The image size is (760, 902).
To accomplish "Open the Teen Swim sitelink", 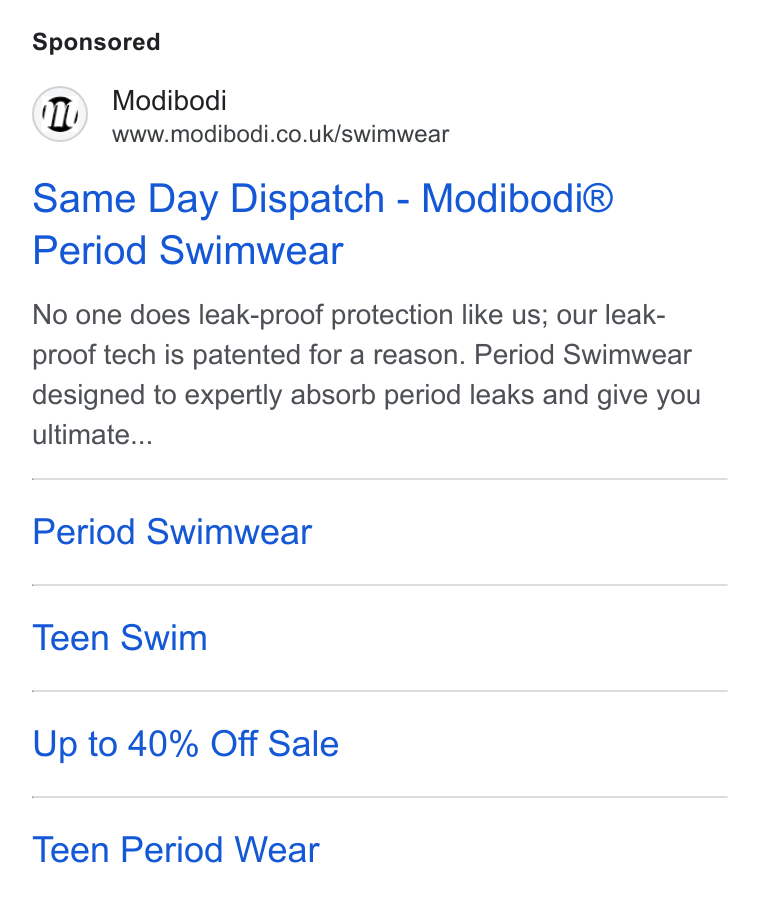I will pyautogui.click(x=120, y=637).
